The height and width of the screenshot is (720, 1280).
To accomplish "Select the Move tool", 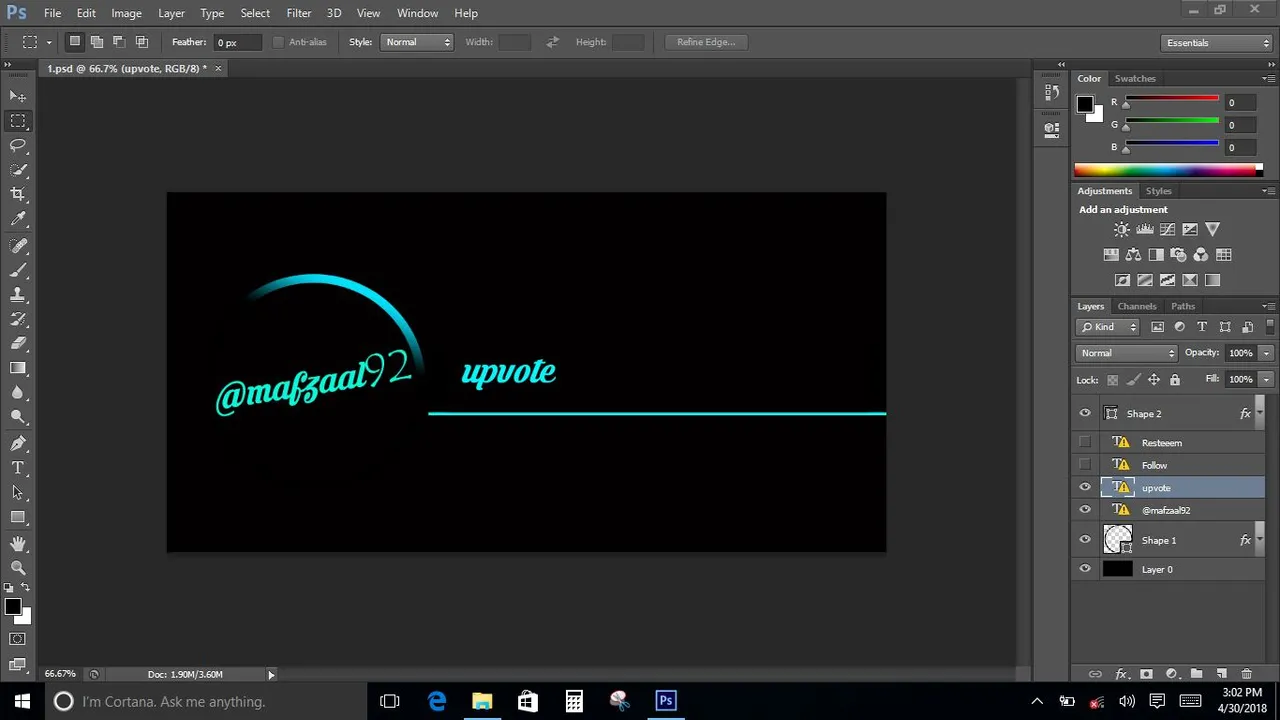I will (18, 96).
